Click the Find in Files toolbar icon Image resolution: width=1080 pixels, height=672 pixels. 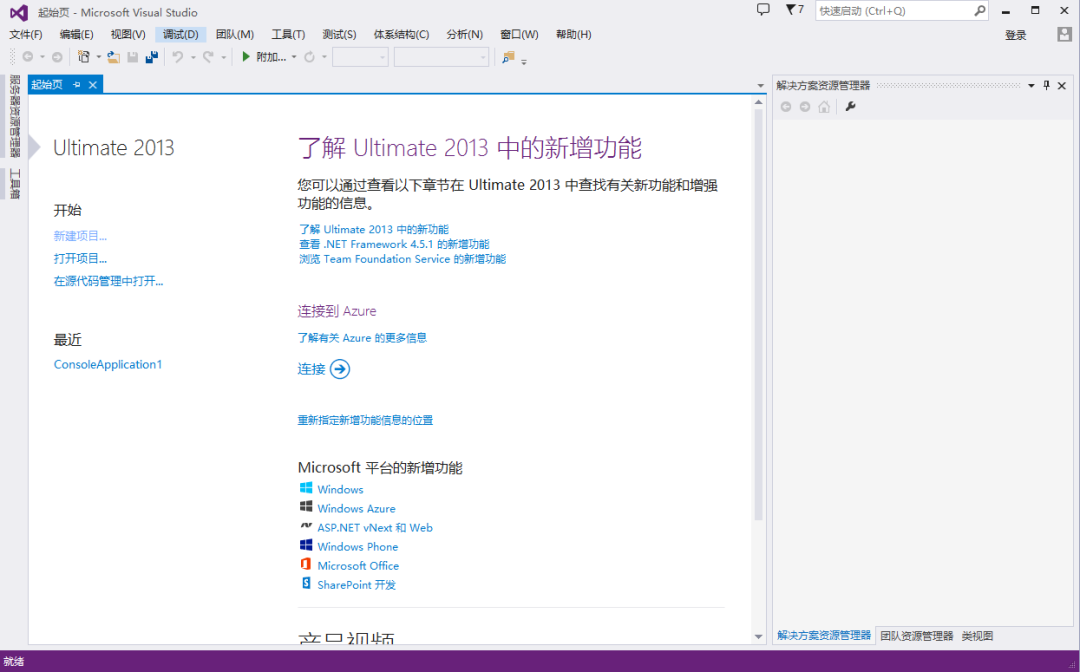(508, 57)
